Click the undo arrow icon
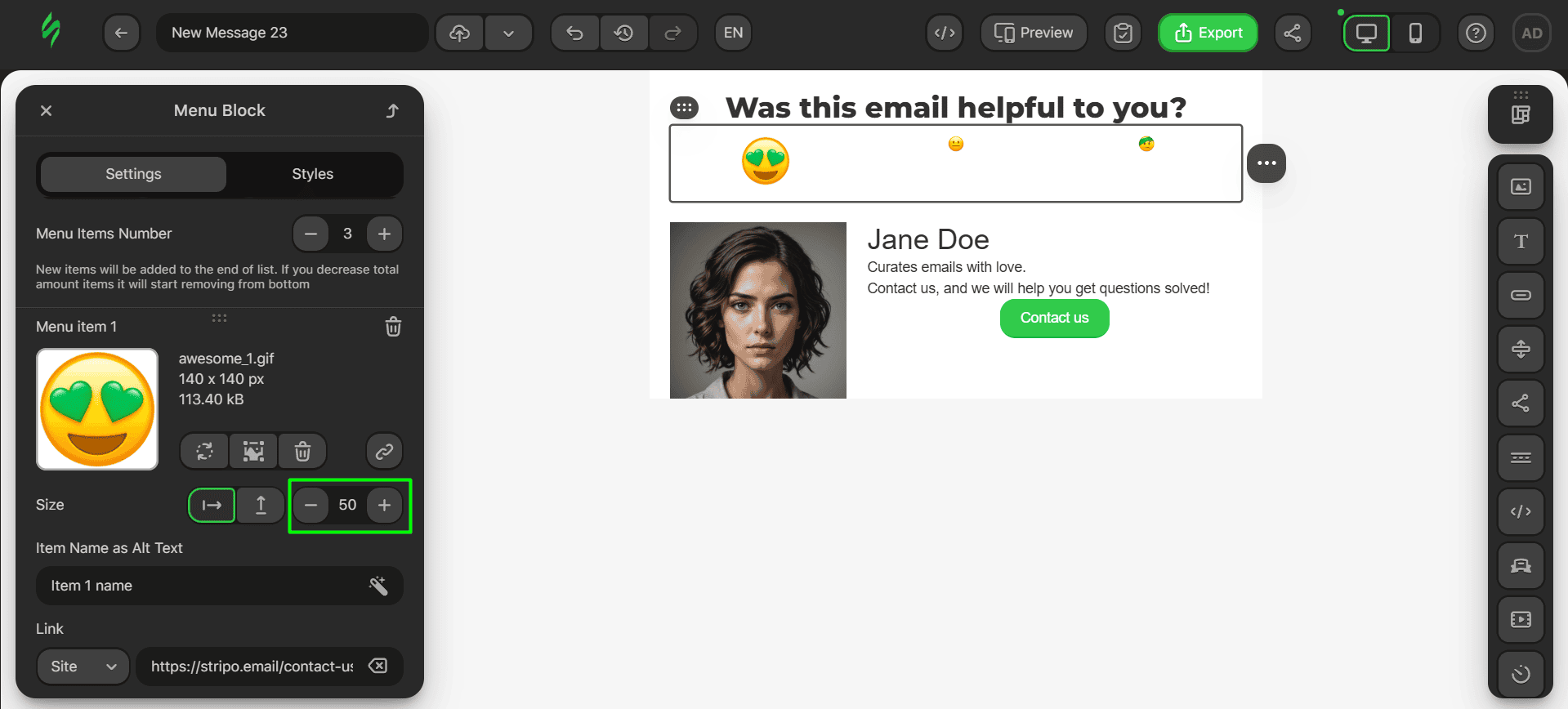The width and height of the screenshot is (1568, 709). tap(575, 33)
